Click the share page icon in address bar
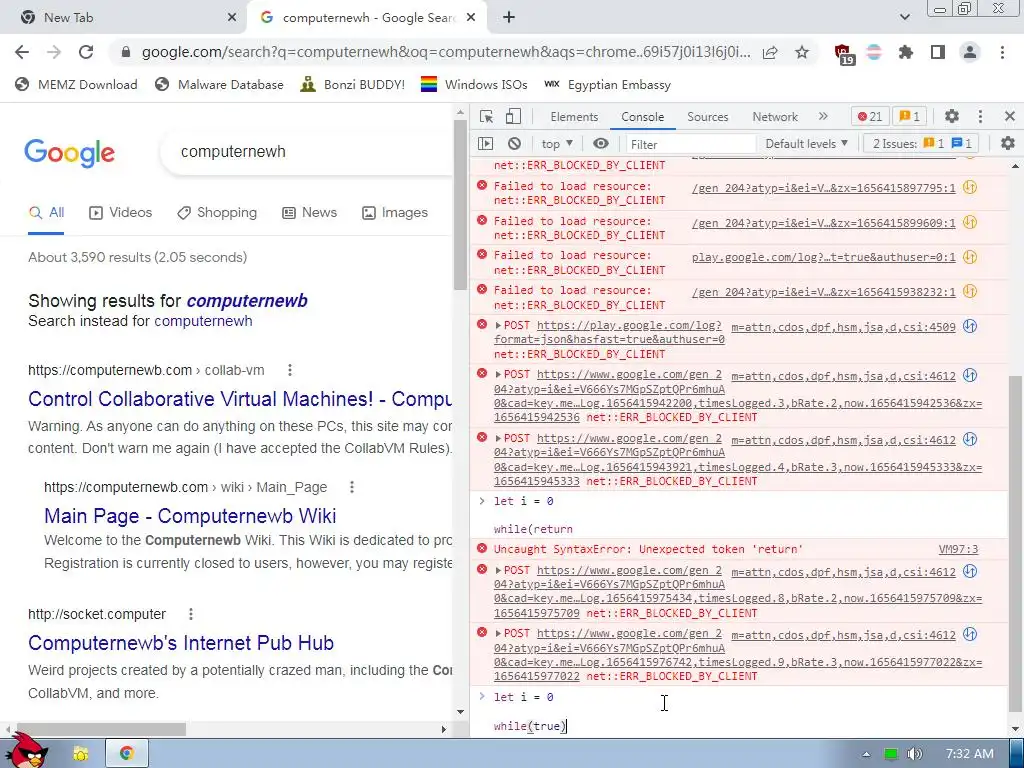The height and width of the screenshot is (768, 1024). (x=770, y=52)
